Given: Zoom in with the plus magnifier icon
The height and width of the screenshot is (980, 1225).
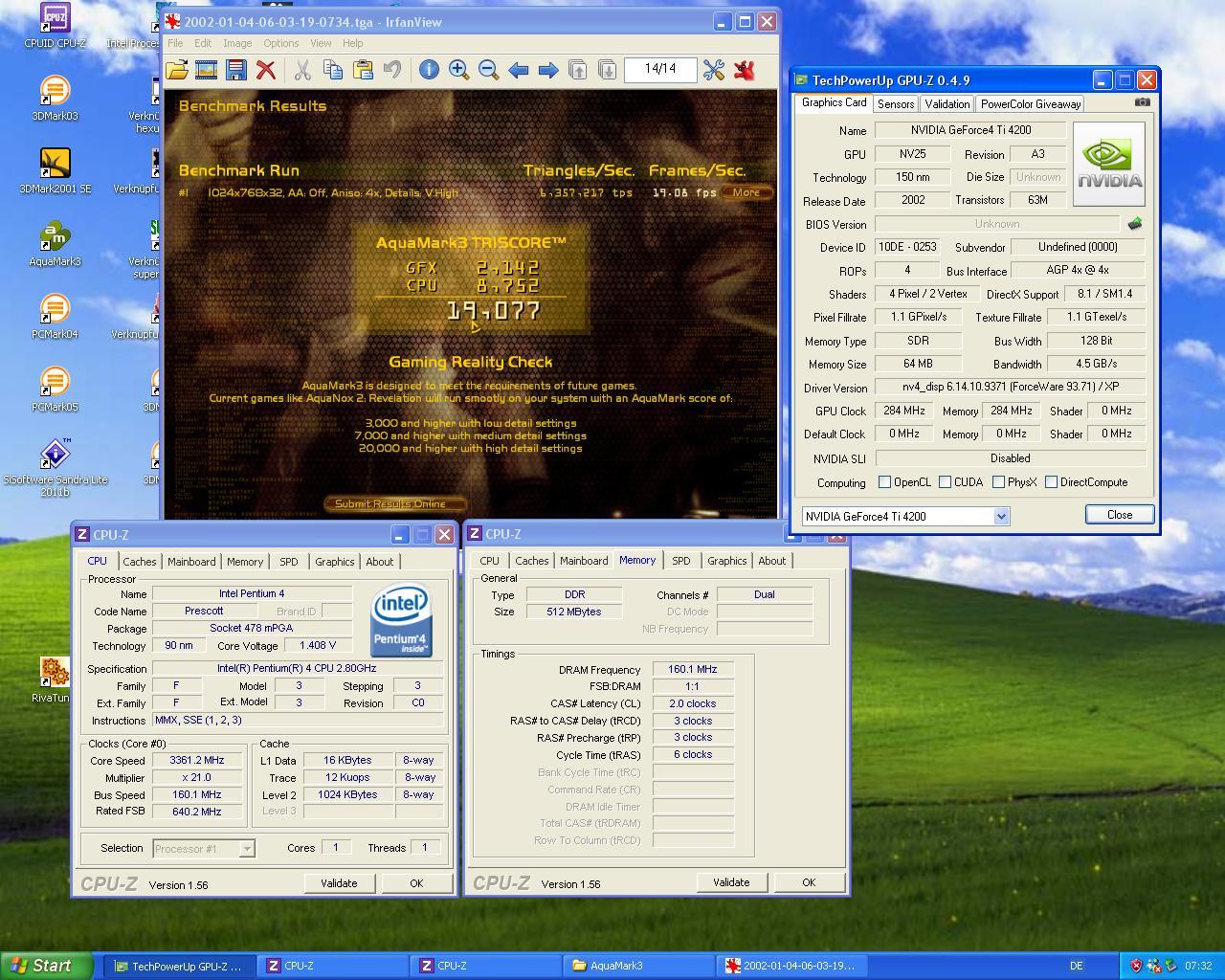Looking at the screenshot, I should pos(458,69).
